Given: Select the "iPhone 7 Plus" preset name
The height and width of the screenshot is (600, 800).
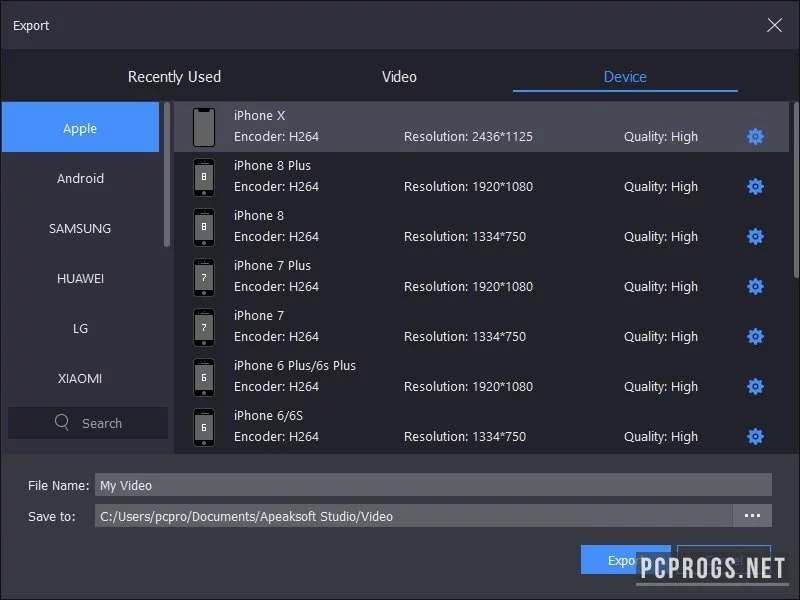Looking at the screenshot, I should click(272, 266).
